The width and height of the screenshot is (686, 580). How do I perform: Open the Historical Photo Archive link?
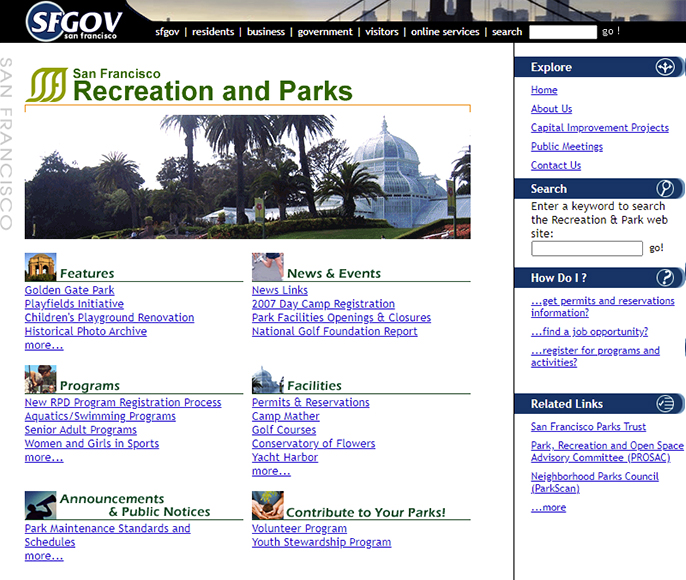coord(86,332)
